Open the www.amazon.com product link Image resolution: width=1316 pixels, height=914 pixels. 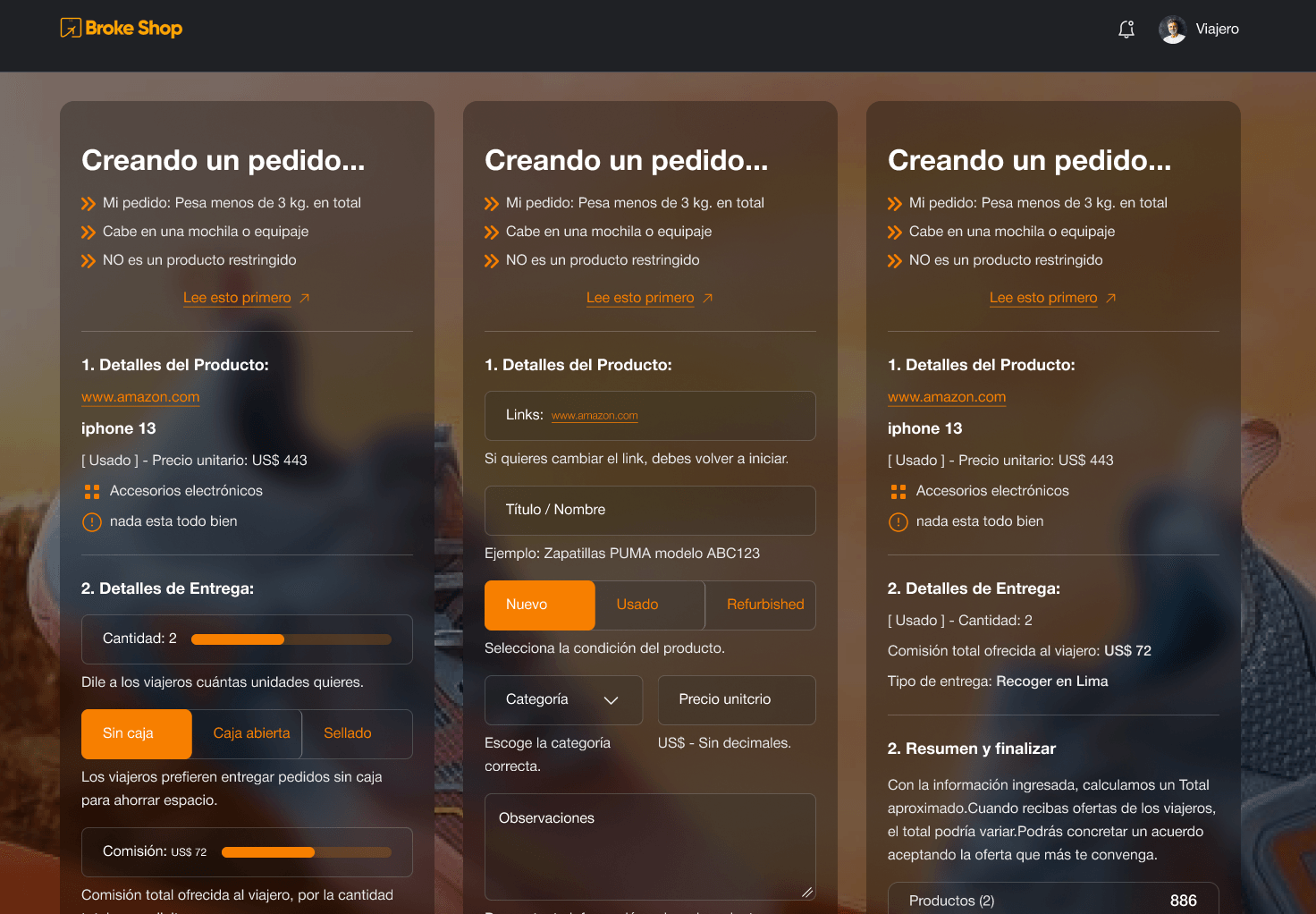coord(140,396)
